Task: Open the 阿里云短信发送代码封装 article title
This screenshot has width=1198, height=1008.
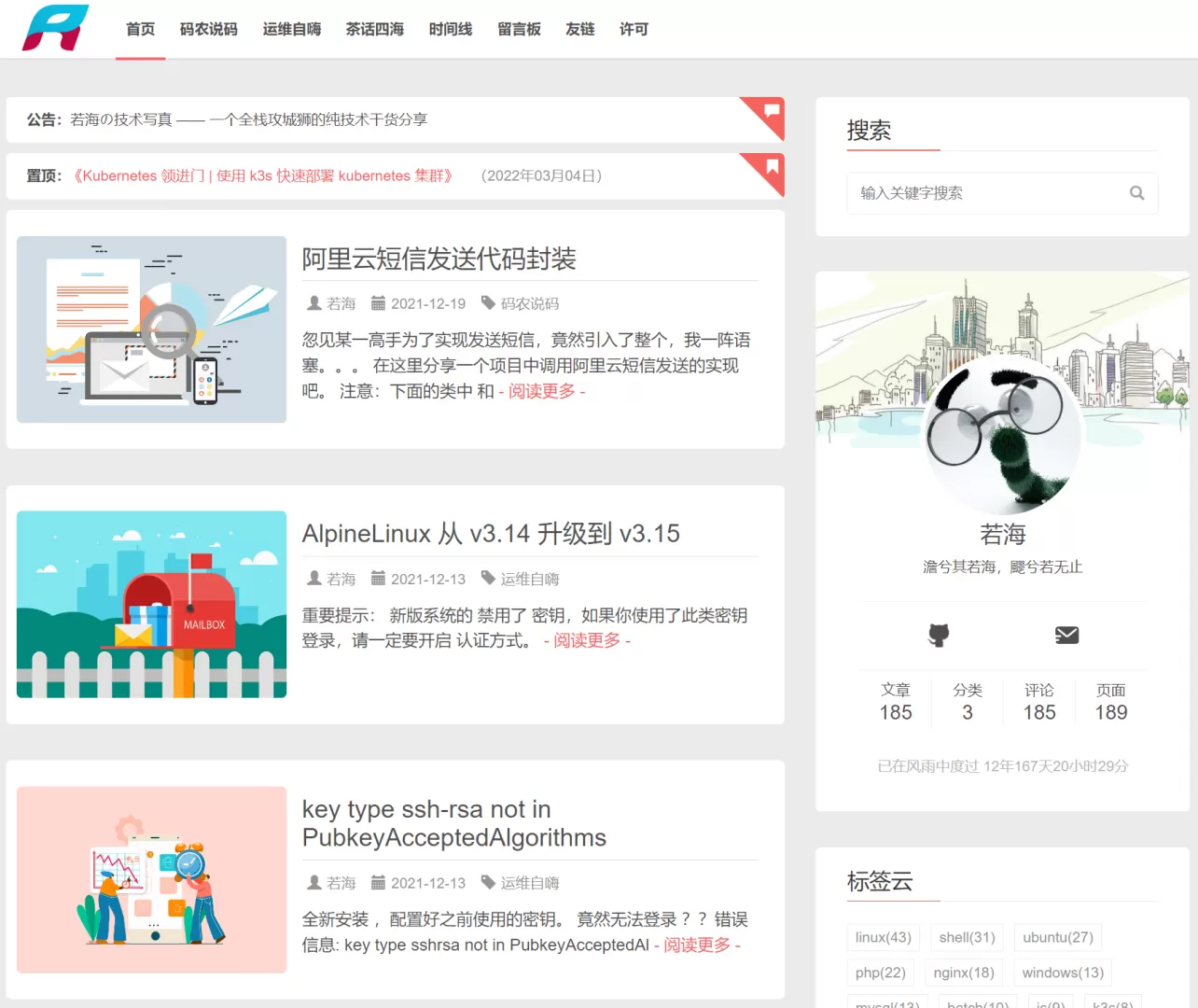Action: (x=439, y=259)
